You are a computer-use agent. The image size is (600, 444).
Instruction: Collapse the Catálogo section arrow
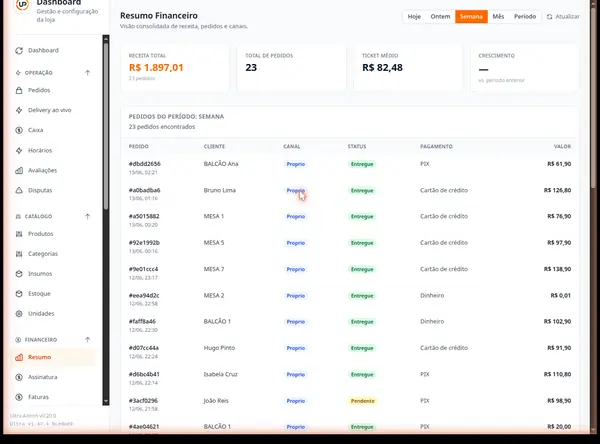tap(88, 216)
